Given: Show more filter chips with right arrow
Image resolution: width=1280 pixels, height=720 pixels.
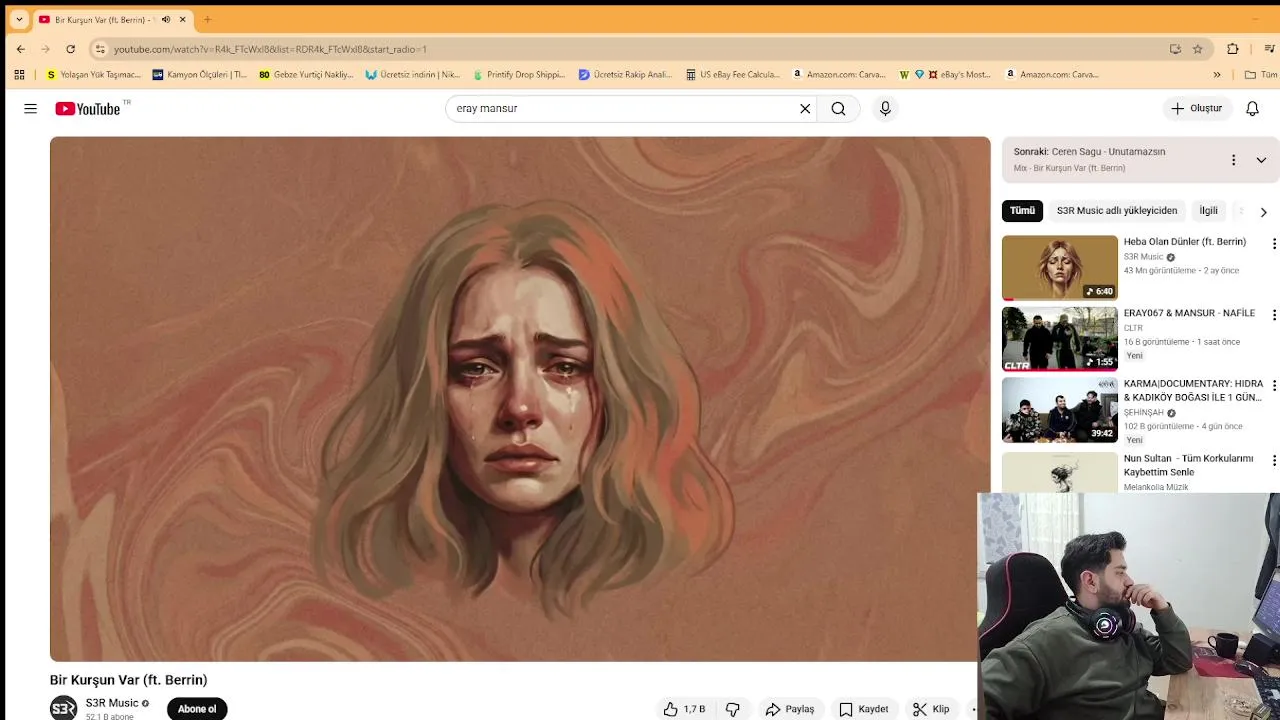Looking at the screenshot, I should [1263, 212].
